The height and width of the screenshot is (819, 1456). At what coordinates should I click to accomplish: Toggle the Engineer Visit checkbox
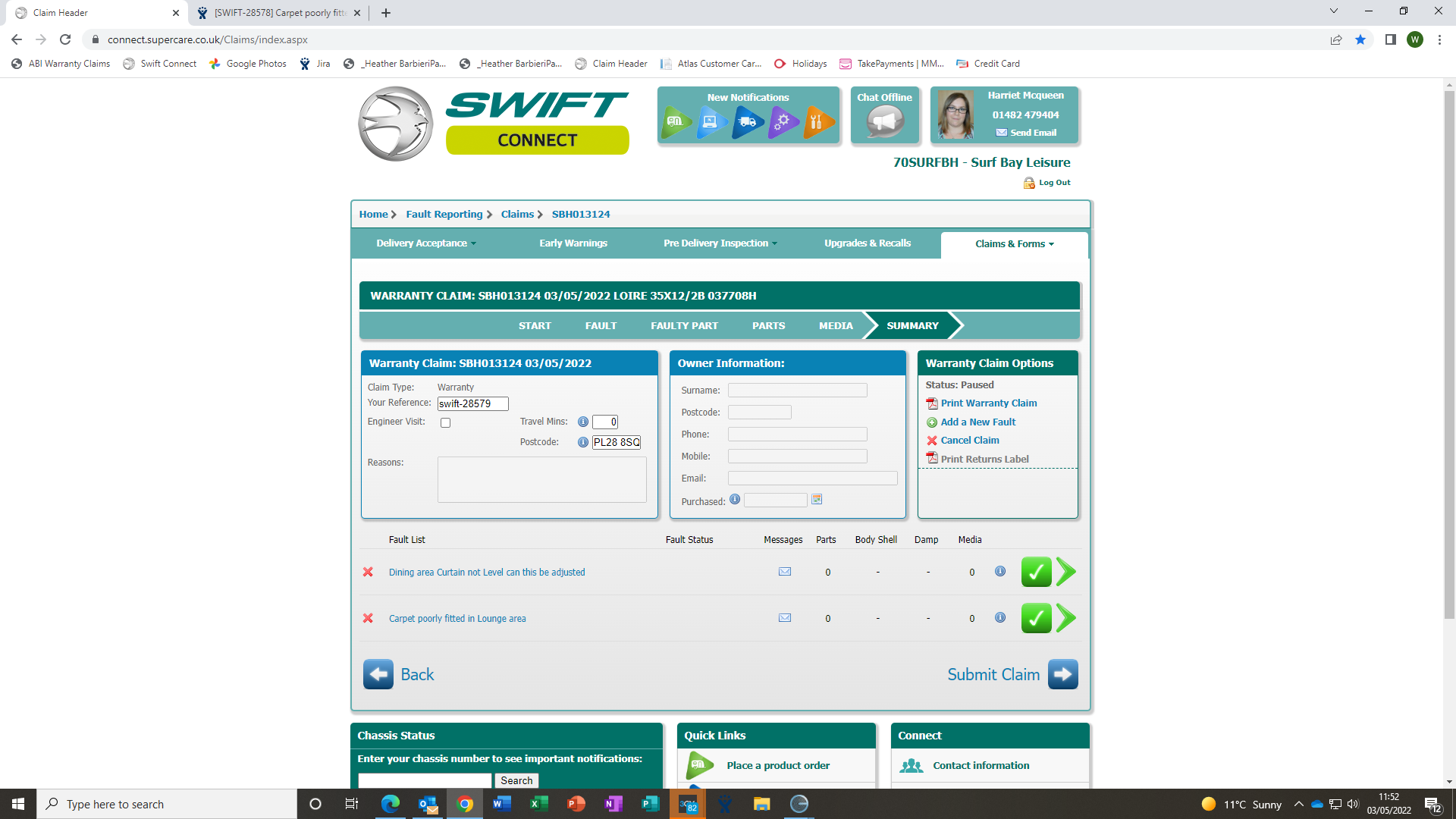tap(446, 423)
